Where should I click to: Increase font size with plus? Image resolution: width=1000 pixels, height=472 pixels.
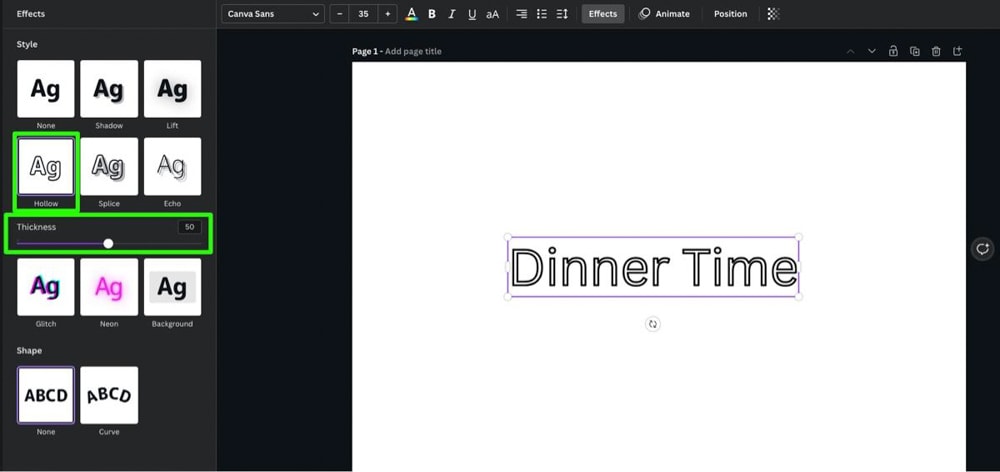coord(387,13)
